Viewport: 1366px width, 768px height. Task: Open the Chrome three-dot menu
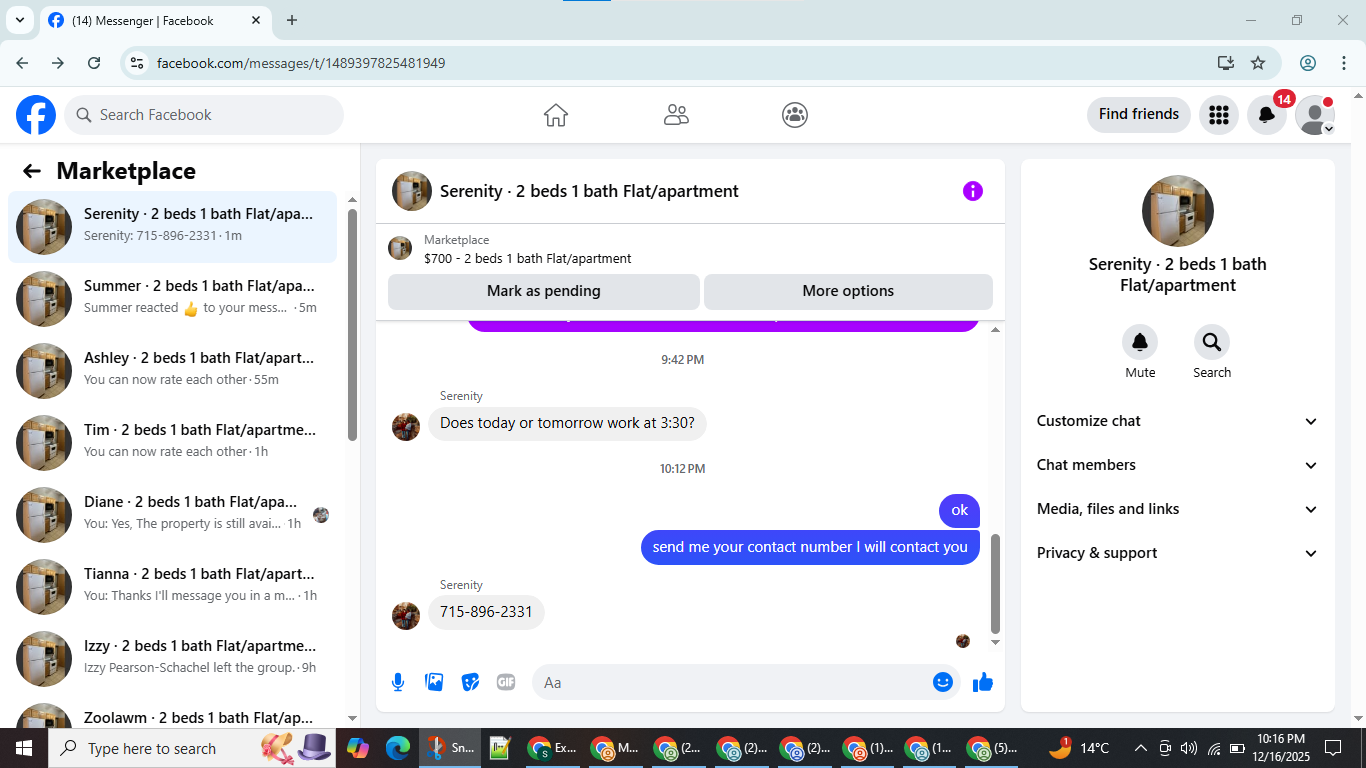click(x=1343, y=63)
